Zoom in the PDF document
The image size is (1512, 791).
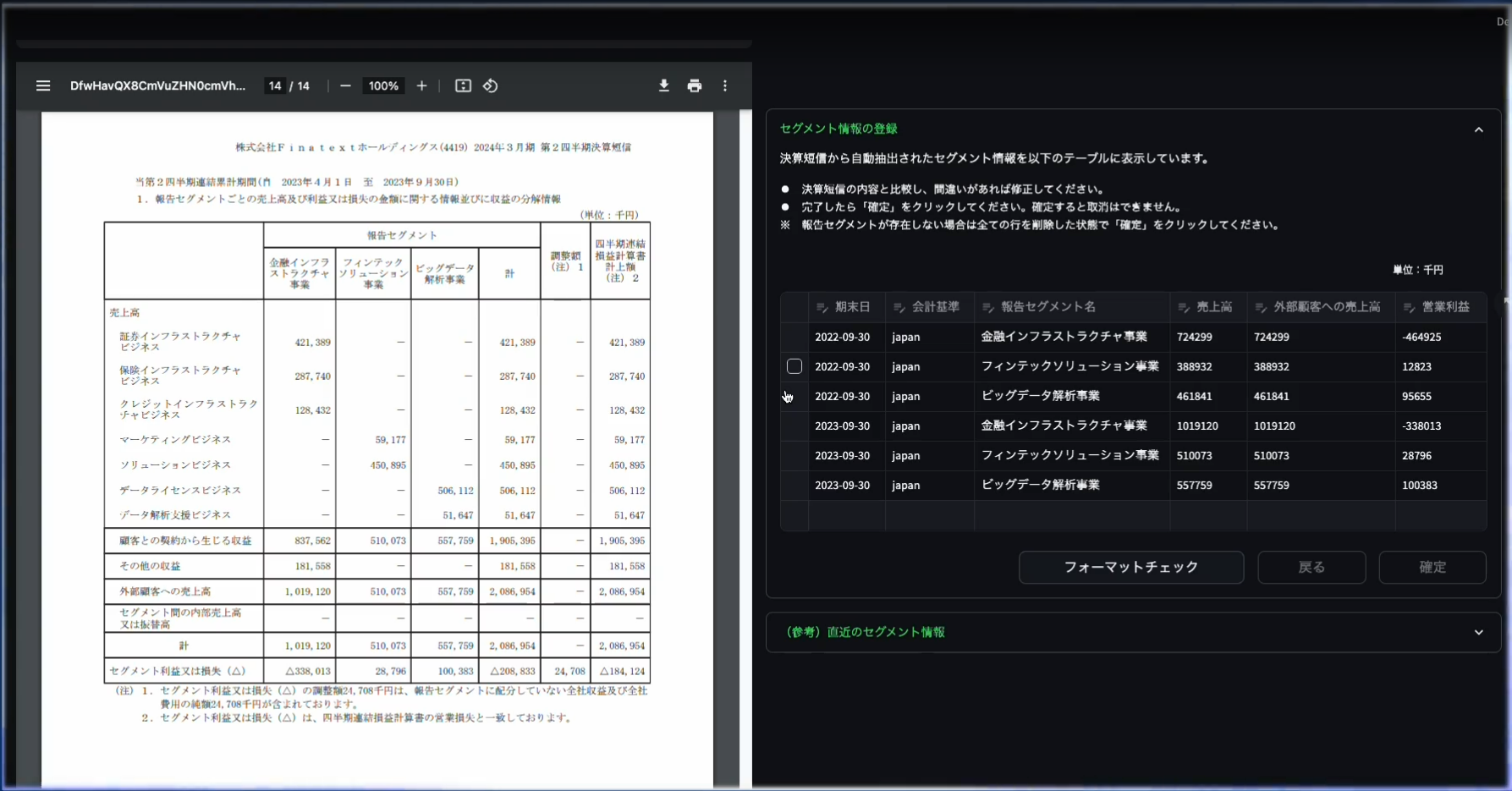tap(421, 85)
